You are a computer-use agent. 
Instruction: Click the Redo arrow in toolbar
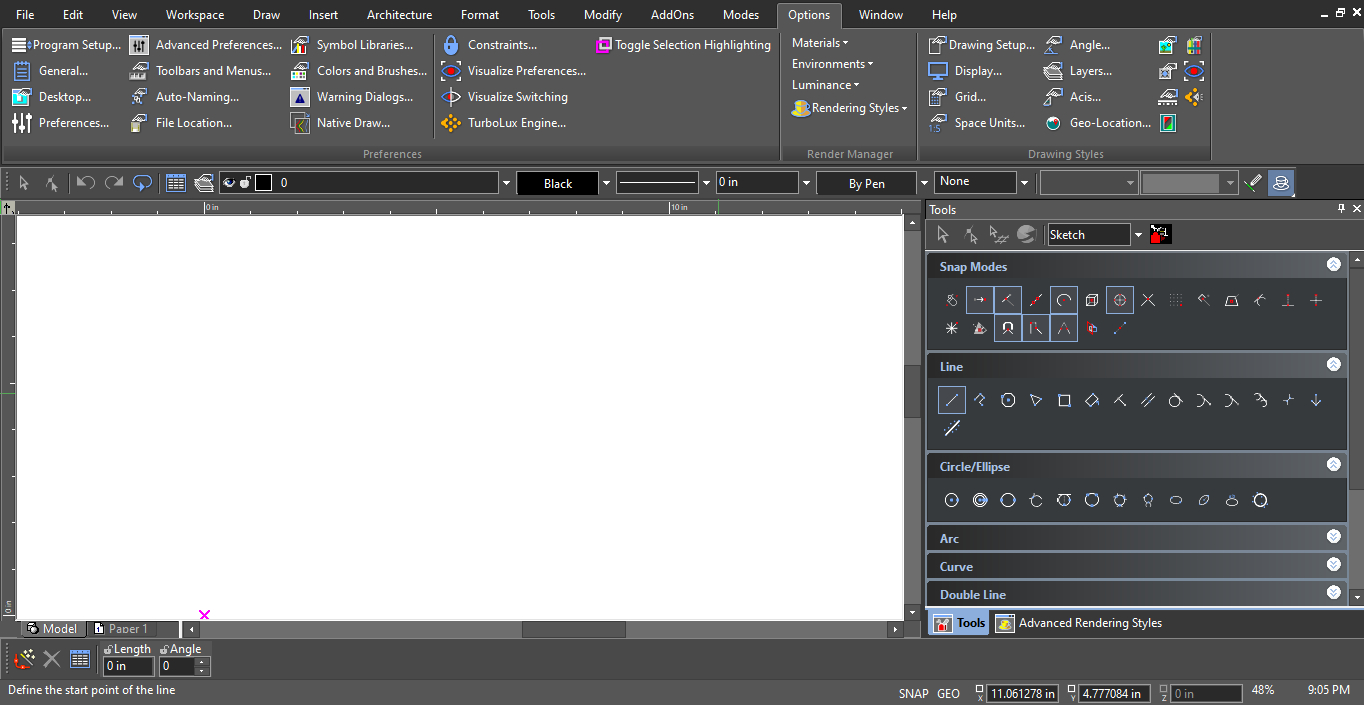[114, 183]
